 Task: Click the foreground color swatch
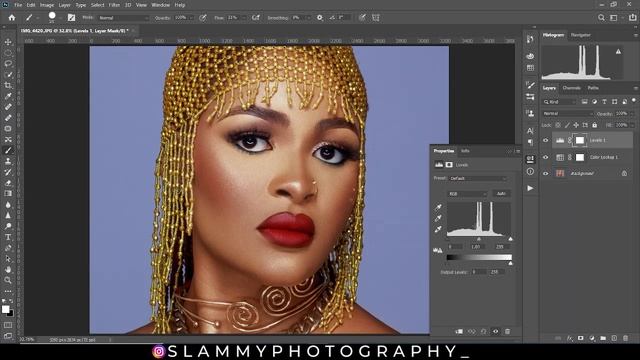[5, 309]
